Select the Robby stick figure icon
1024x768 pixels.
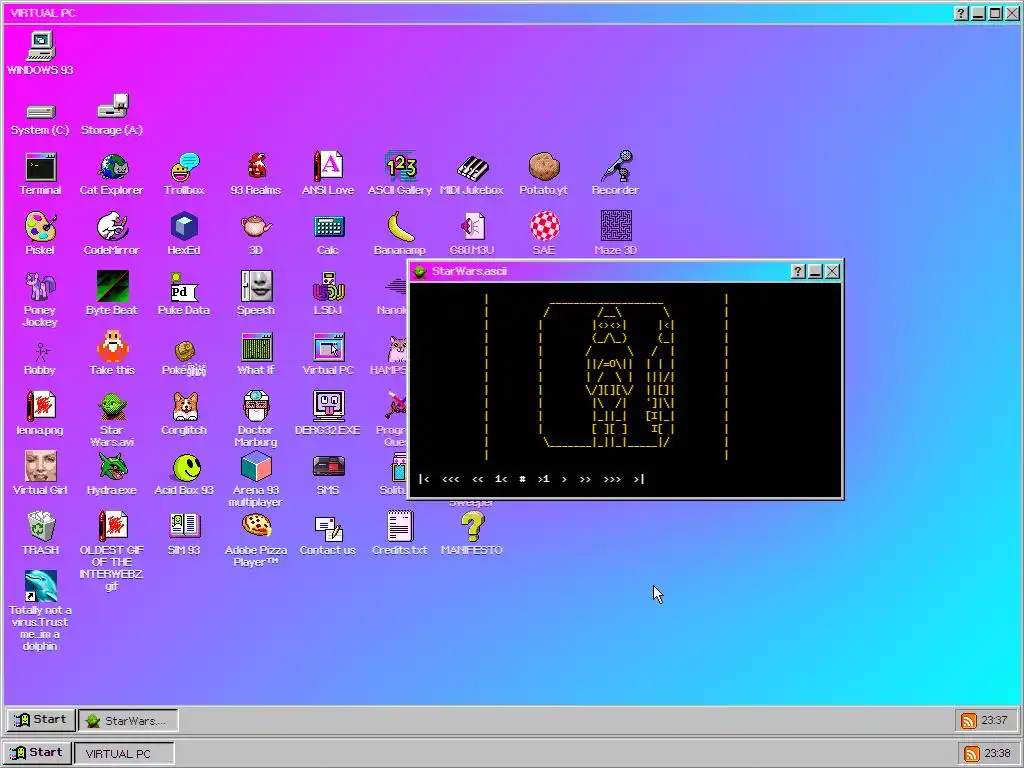[x=40, y=351]
